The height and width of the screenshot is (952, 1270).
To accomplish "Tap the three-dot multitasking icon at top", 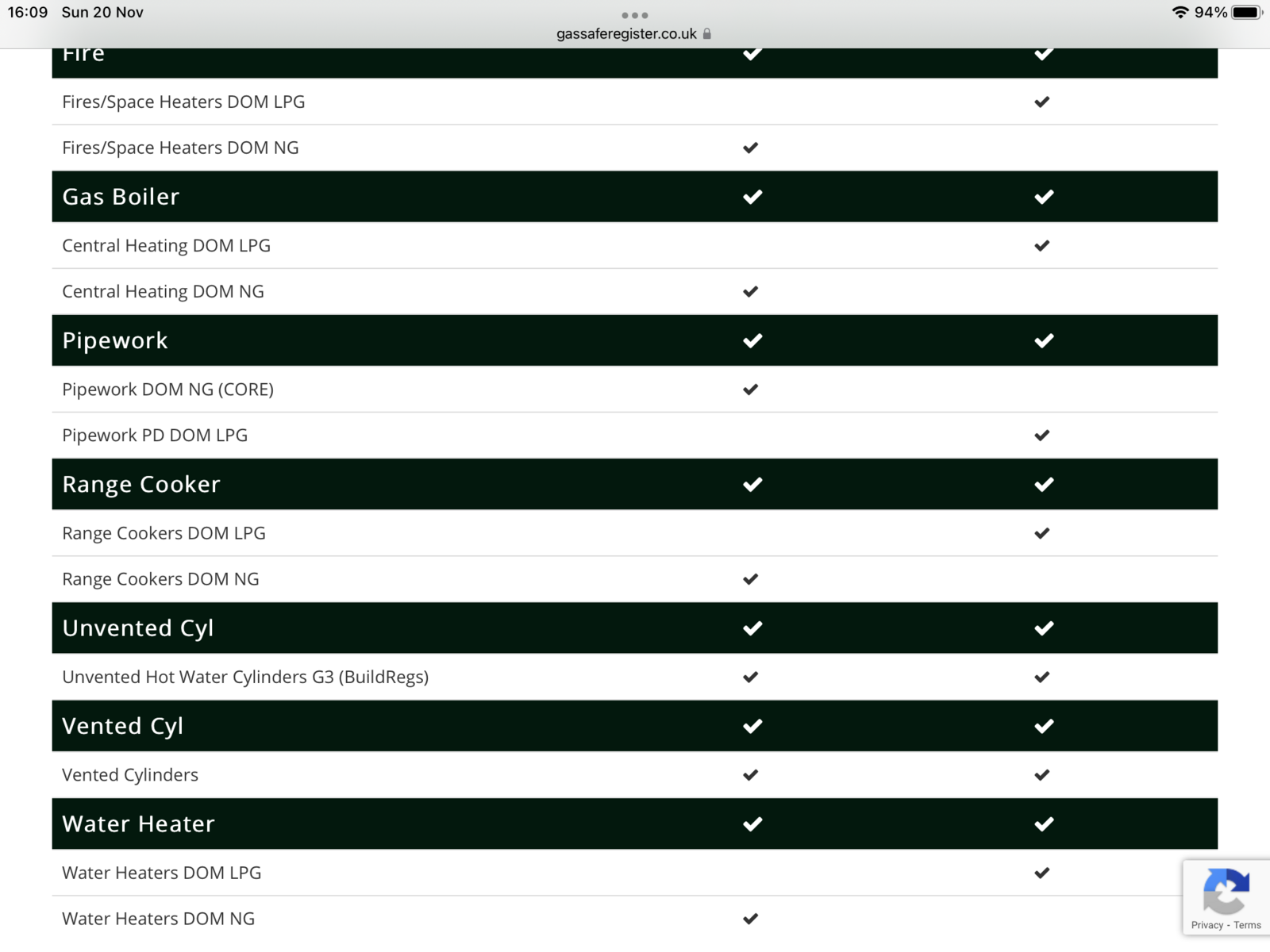I will click(x=635, y=15).
